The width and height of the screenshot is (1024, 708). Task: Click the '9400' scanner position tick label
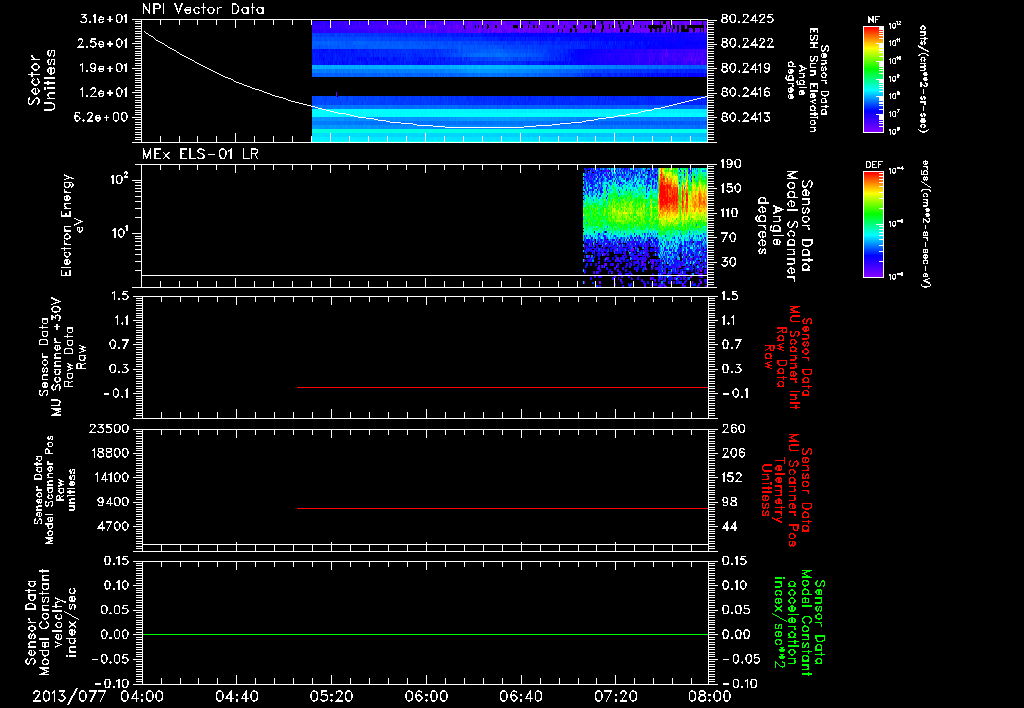click(114, 502)
